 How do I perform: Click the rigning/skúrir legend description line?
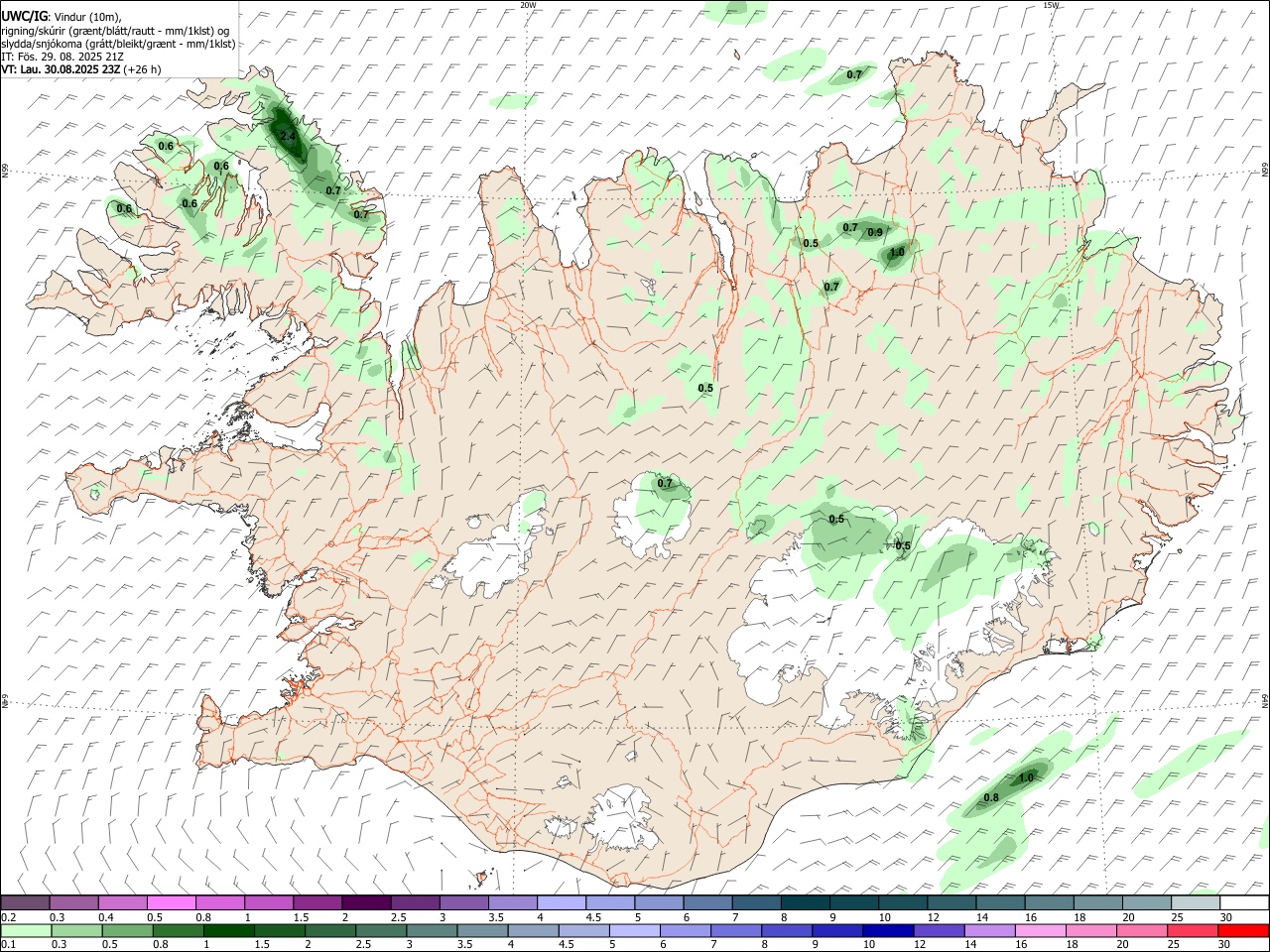[x=115, y=31]
